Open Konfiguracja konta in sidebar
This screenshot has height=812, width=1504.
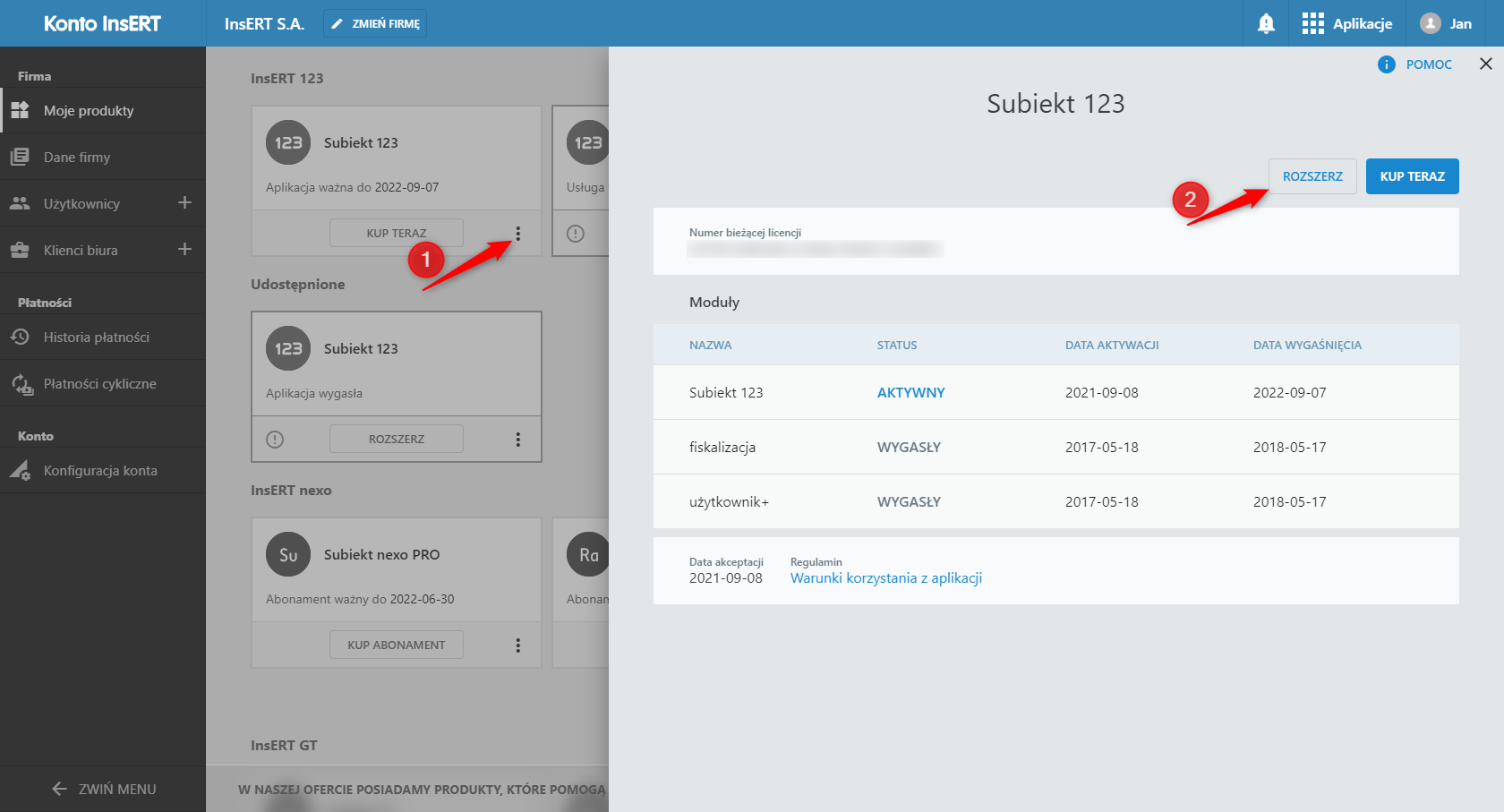(103, 470)
